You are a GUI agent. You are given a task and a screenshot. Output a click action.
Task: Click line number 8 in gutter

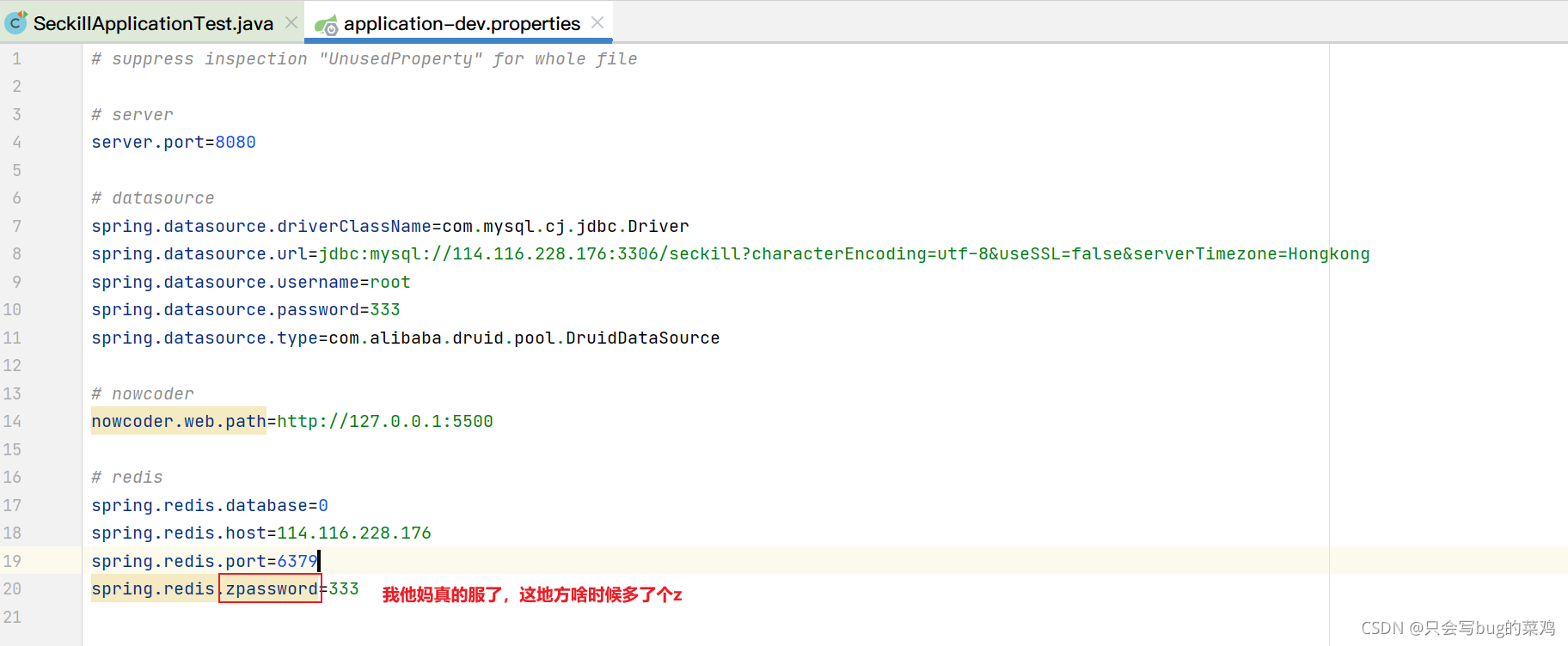(x=16, y=253)
